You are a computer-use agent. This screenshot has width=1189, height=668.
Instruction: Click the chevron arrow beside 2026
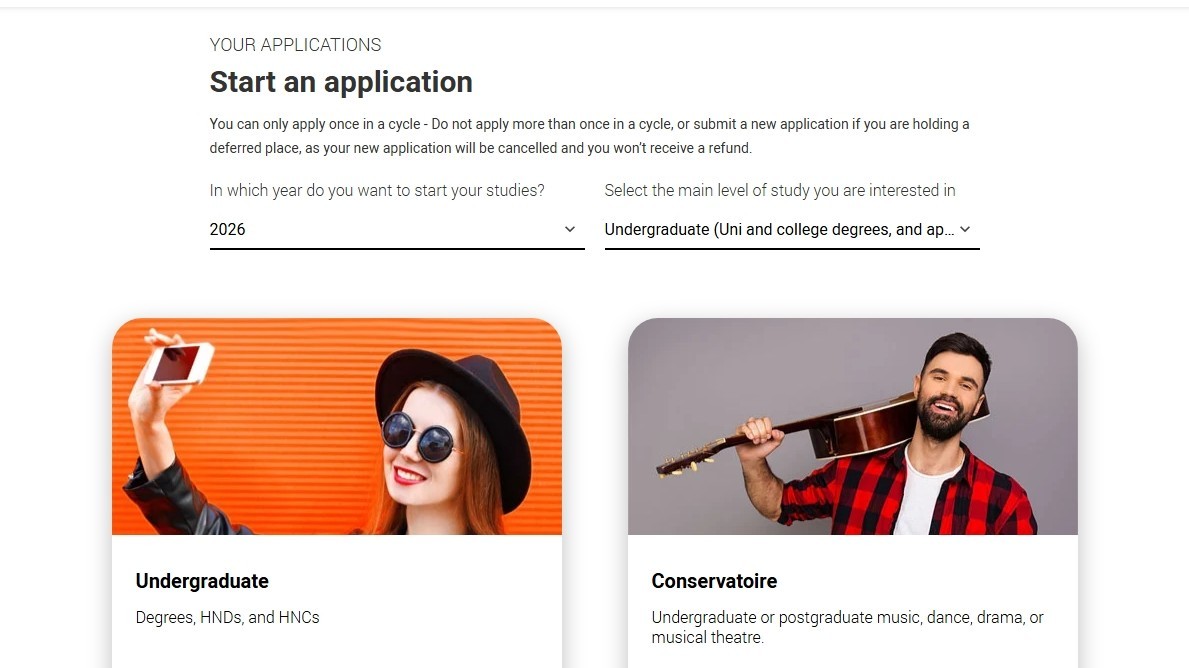point(570,229)
